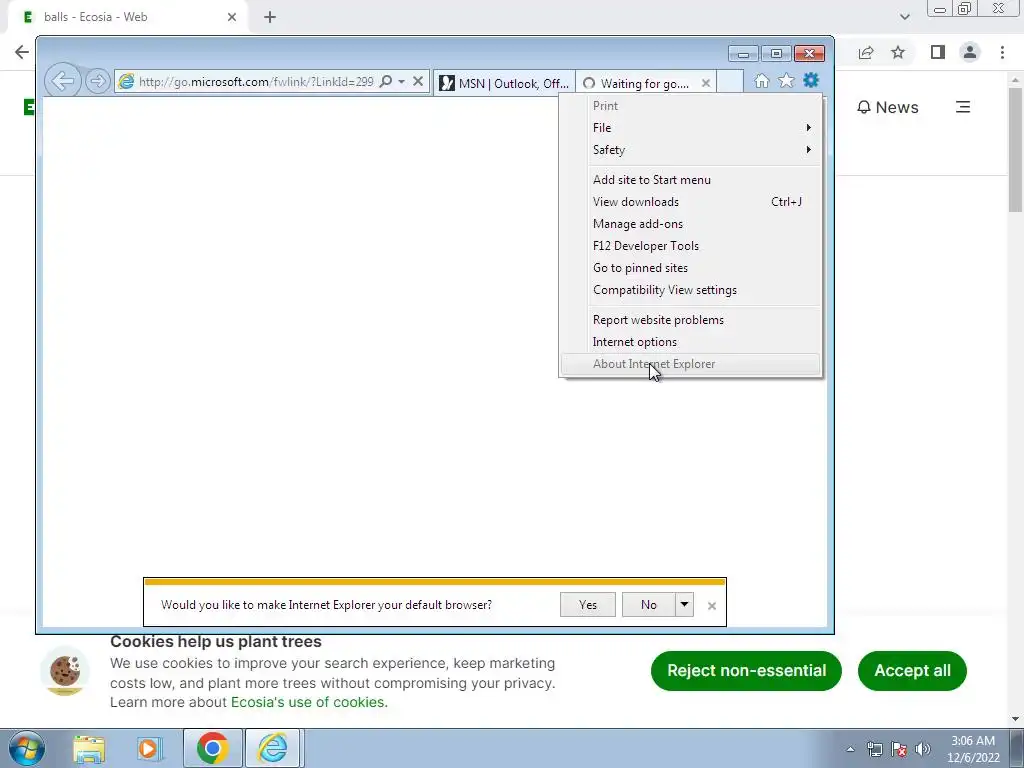Open Chrome profile avatar
The width and height of the screenshot is (1024, 768).
coord(970,52)
